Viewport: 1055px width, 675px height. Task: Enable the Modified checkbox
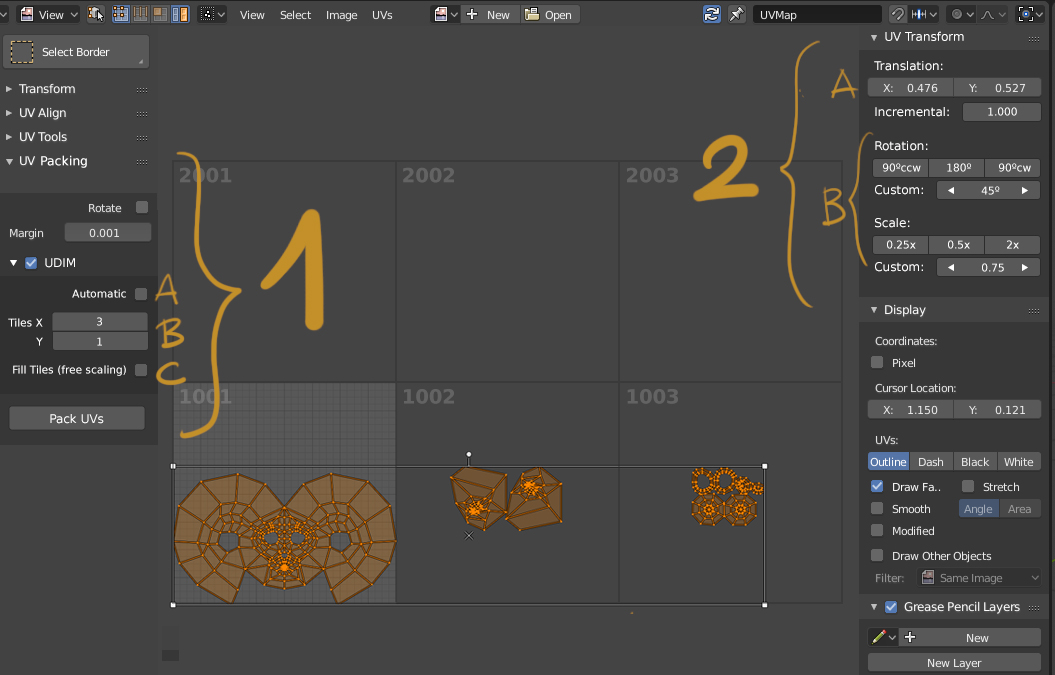[x=877, y=530]
